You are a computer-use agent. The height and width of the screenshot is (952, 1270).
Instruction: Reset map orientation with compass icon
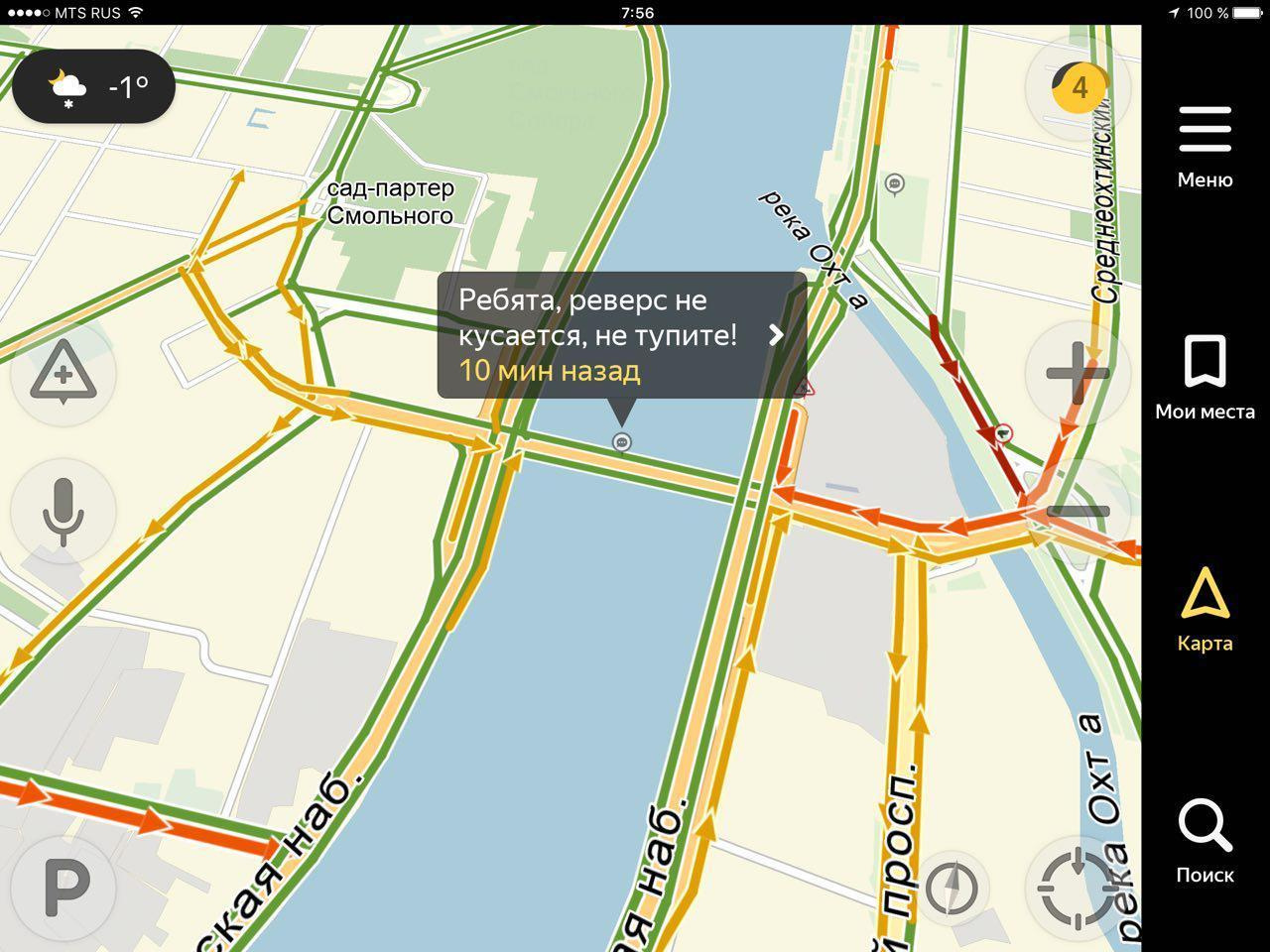[951, 889]
